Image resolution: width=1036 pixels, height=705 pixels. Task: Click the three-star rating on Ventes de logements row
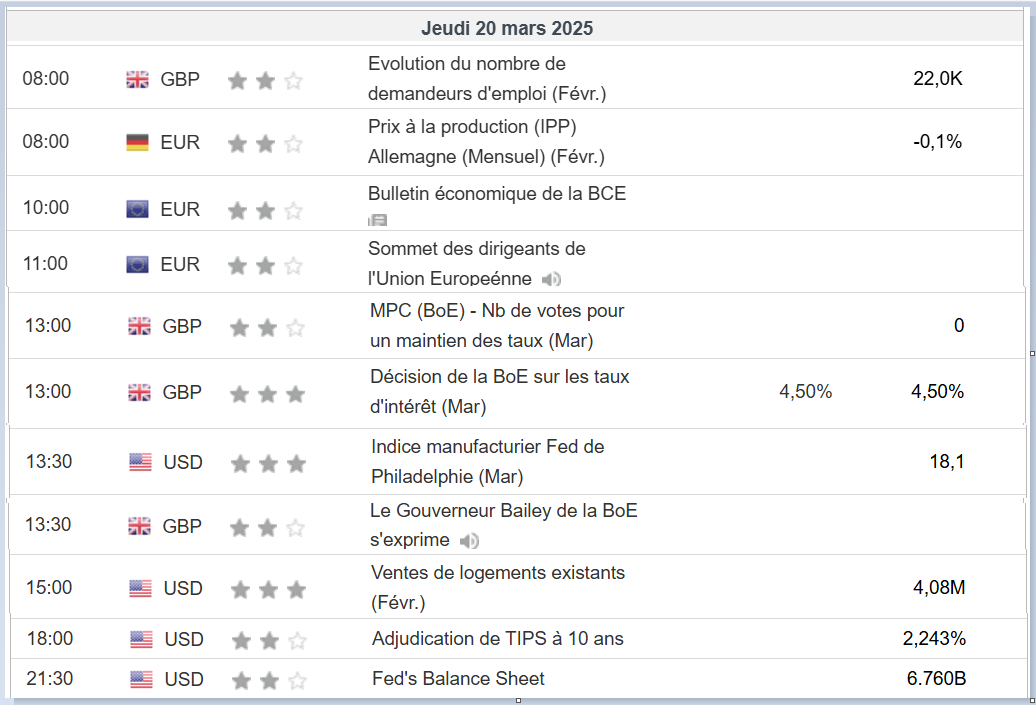267,589
